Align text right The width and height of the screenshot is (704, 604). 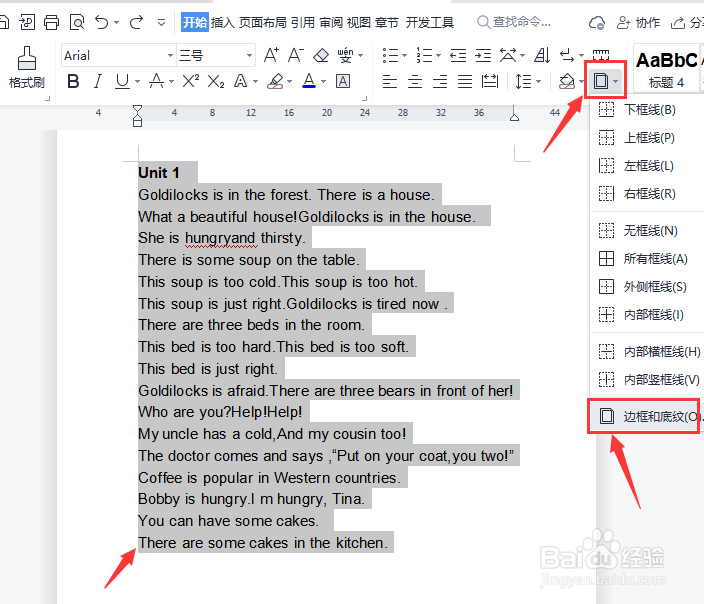click(x=440, y=82)
